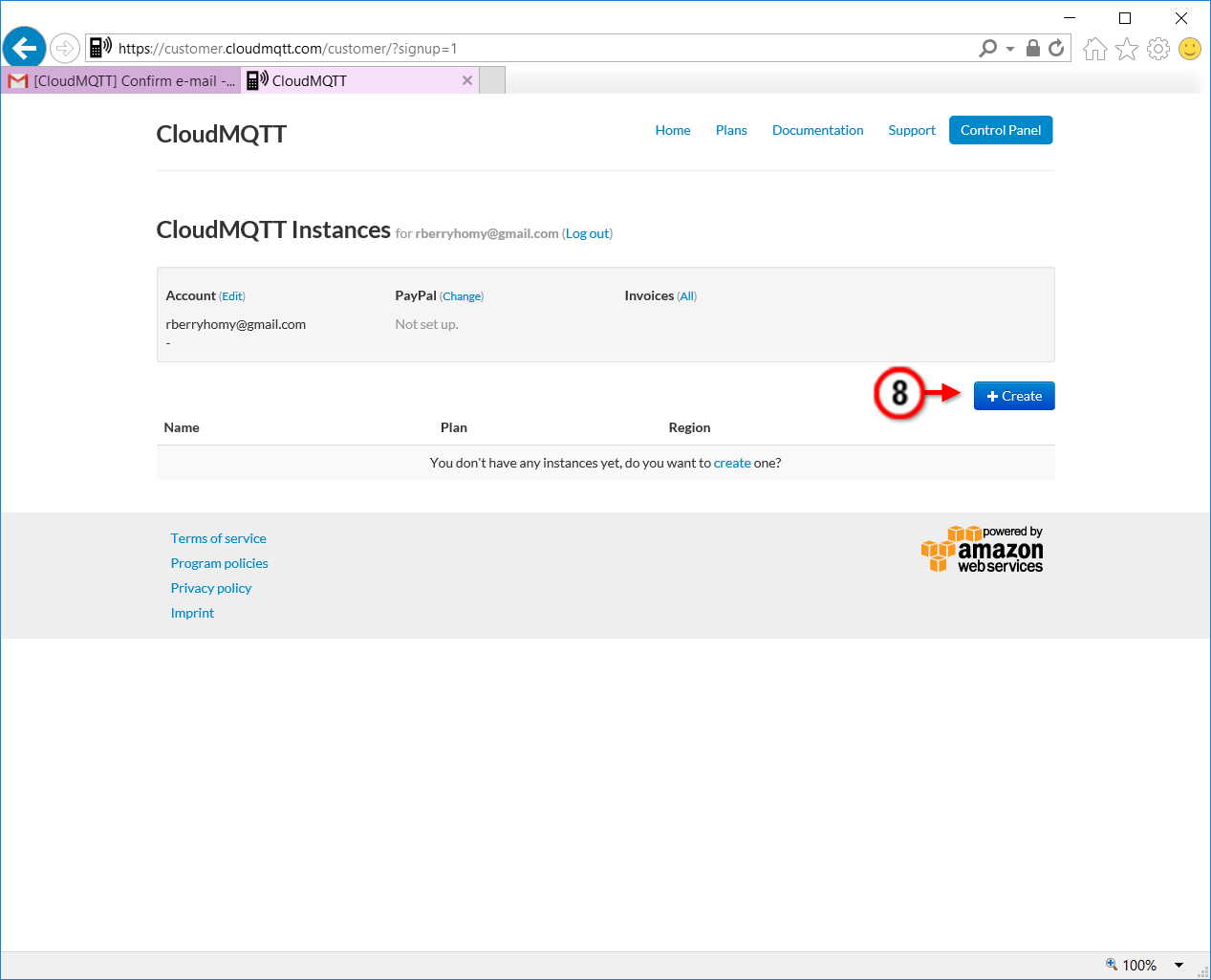Open the Plans navigation link
1211x980 pixels.
731,130
